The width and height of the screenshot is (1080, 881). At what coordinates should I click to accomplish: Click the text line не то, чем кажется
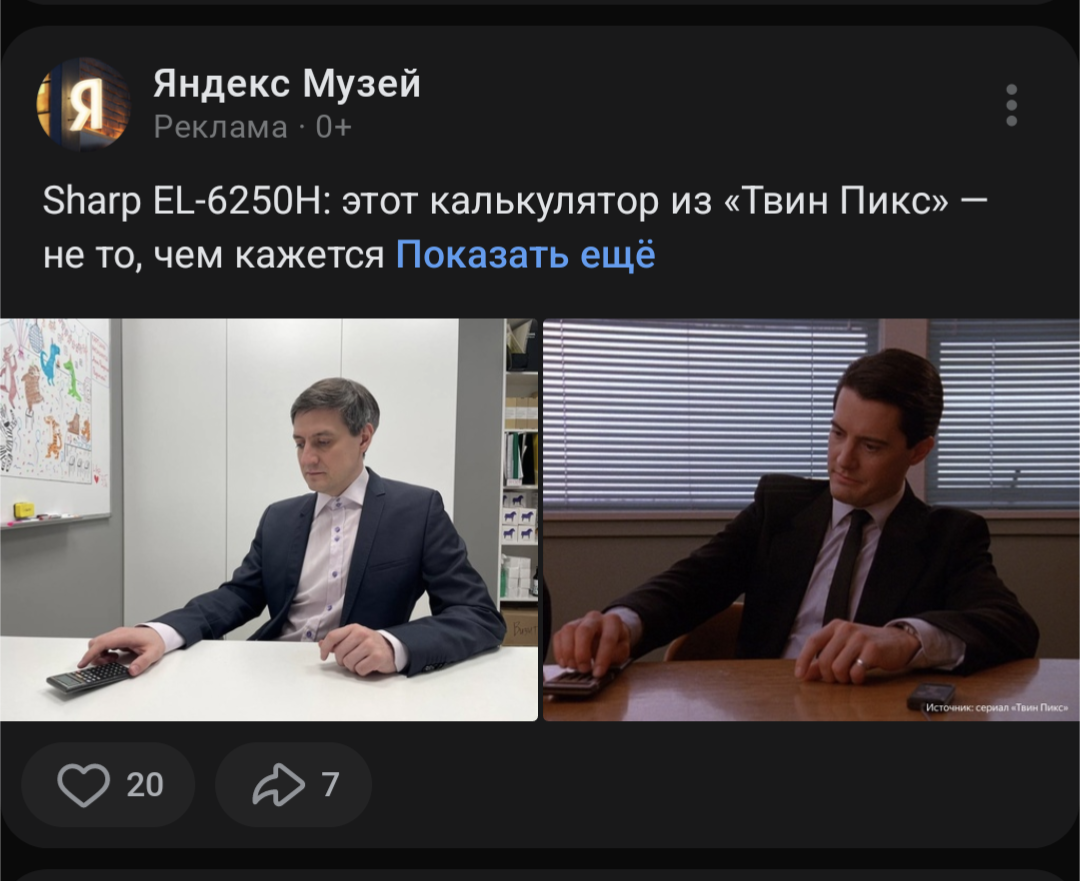[x=214, y=255]
